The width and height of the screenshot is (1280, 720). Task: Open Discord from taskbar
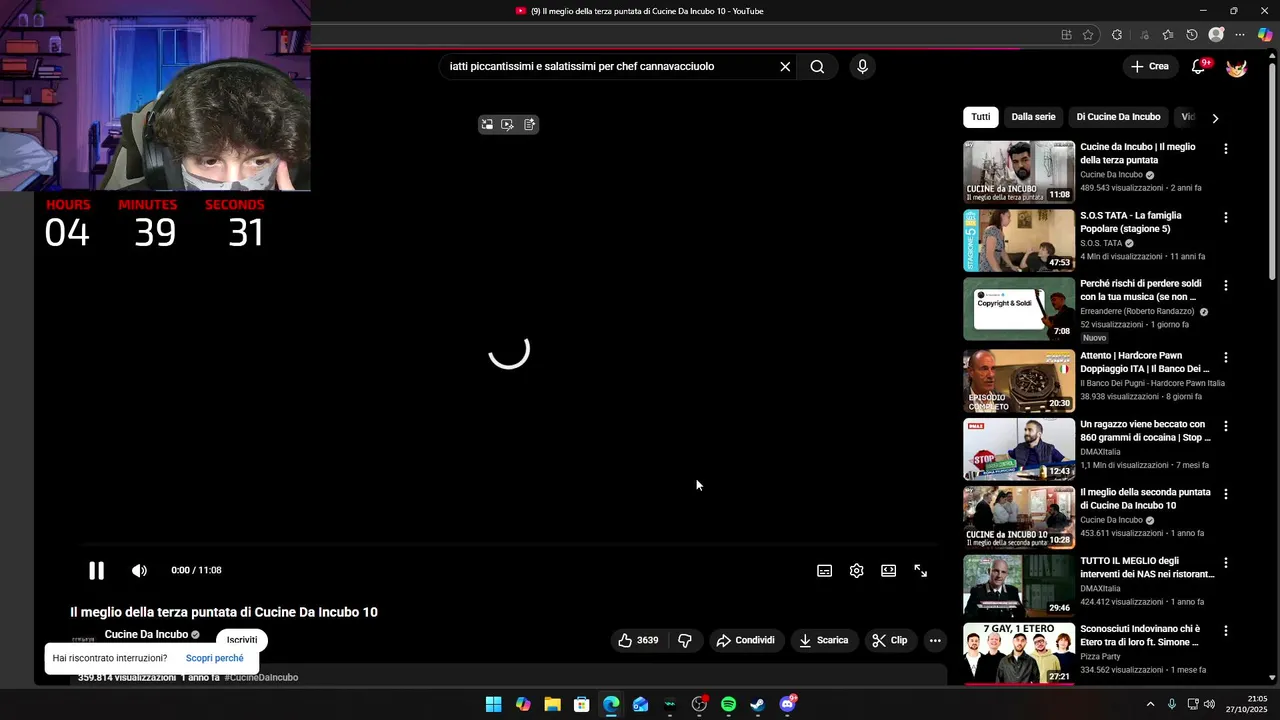(x=787, y=705)
